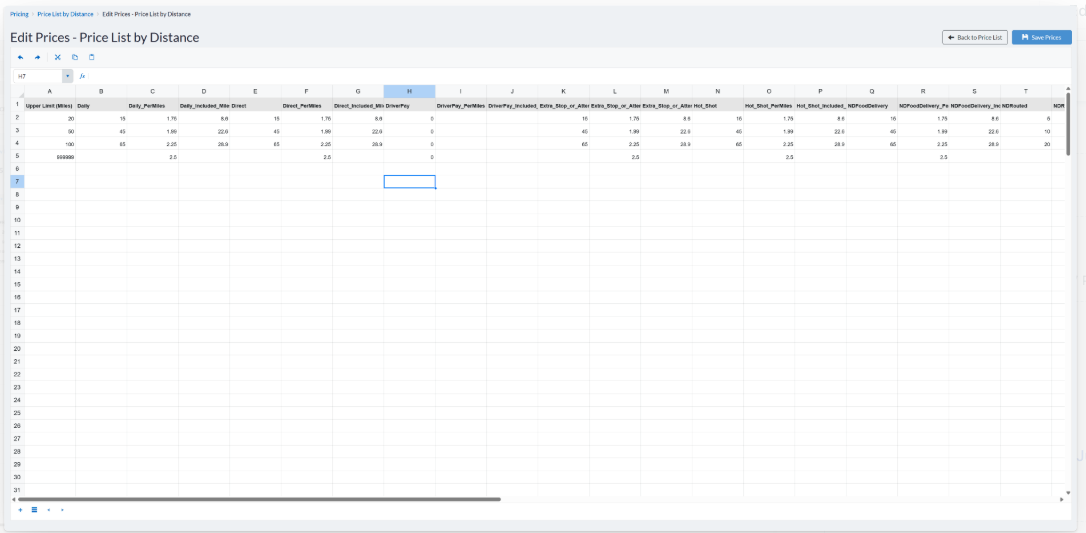Go to previous sheet tab arrow
Image resolution: width=1086 pixels, height=533 pixels.
[x=48, y=509]
